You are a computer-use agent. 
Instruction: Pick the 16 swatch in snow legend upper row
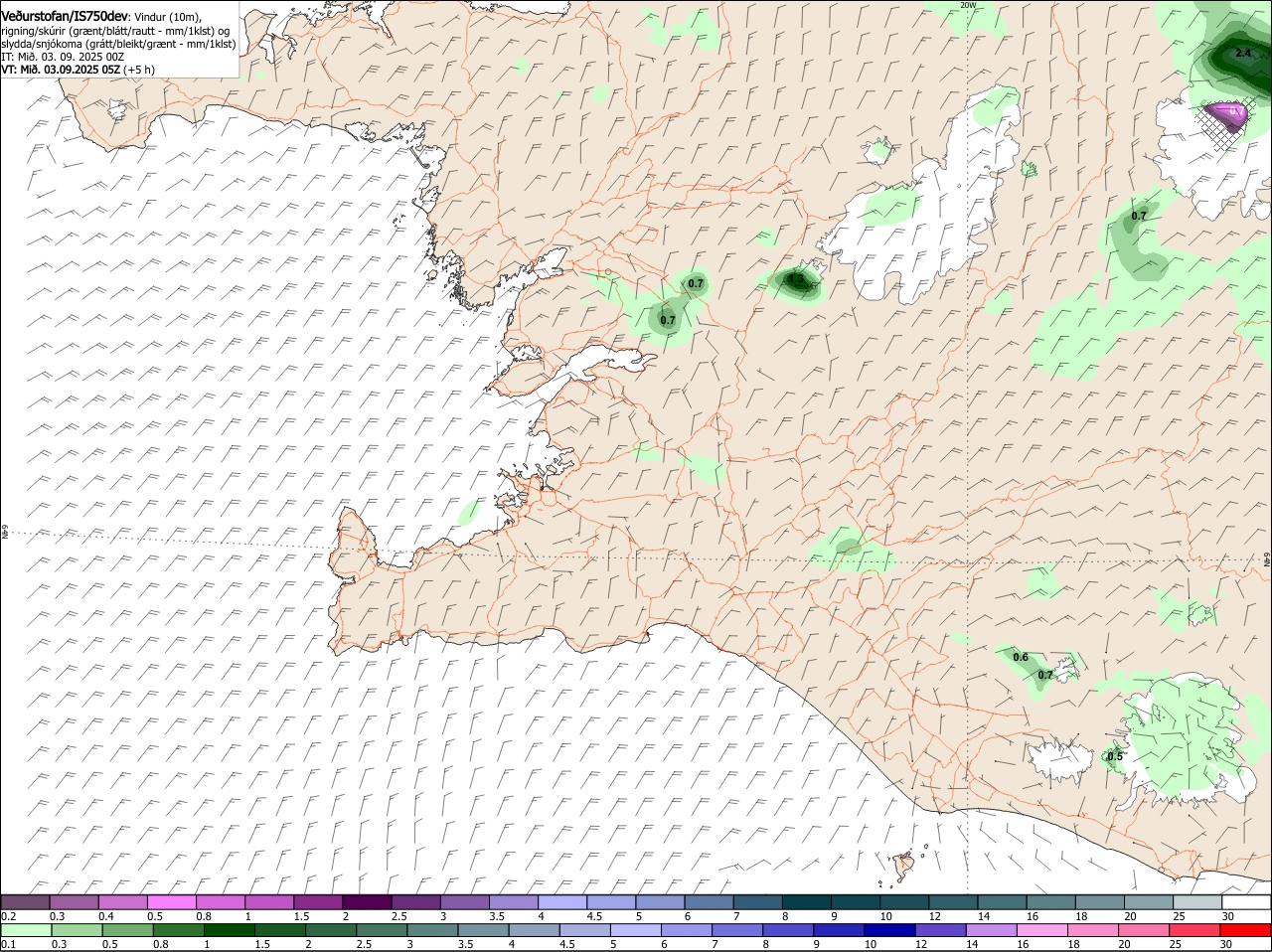1051,901
